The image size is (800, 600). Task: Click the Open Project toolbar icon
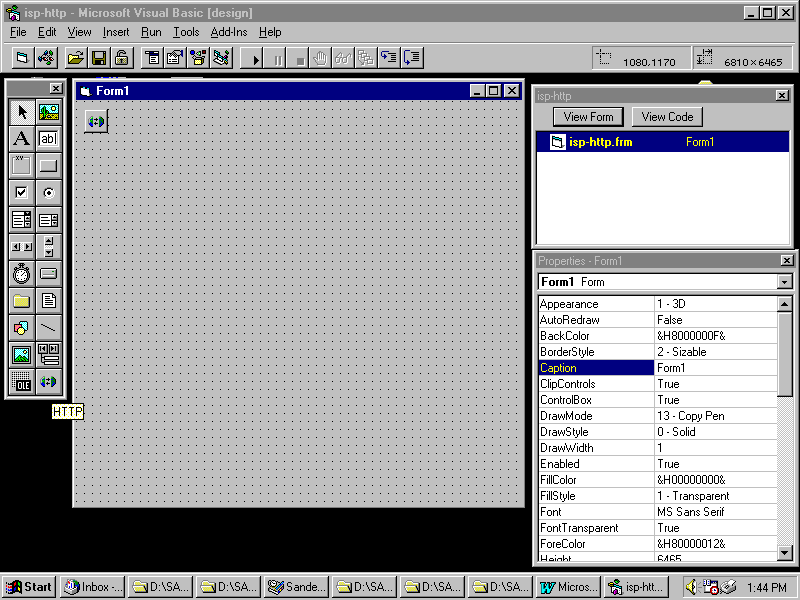point(75,59)
